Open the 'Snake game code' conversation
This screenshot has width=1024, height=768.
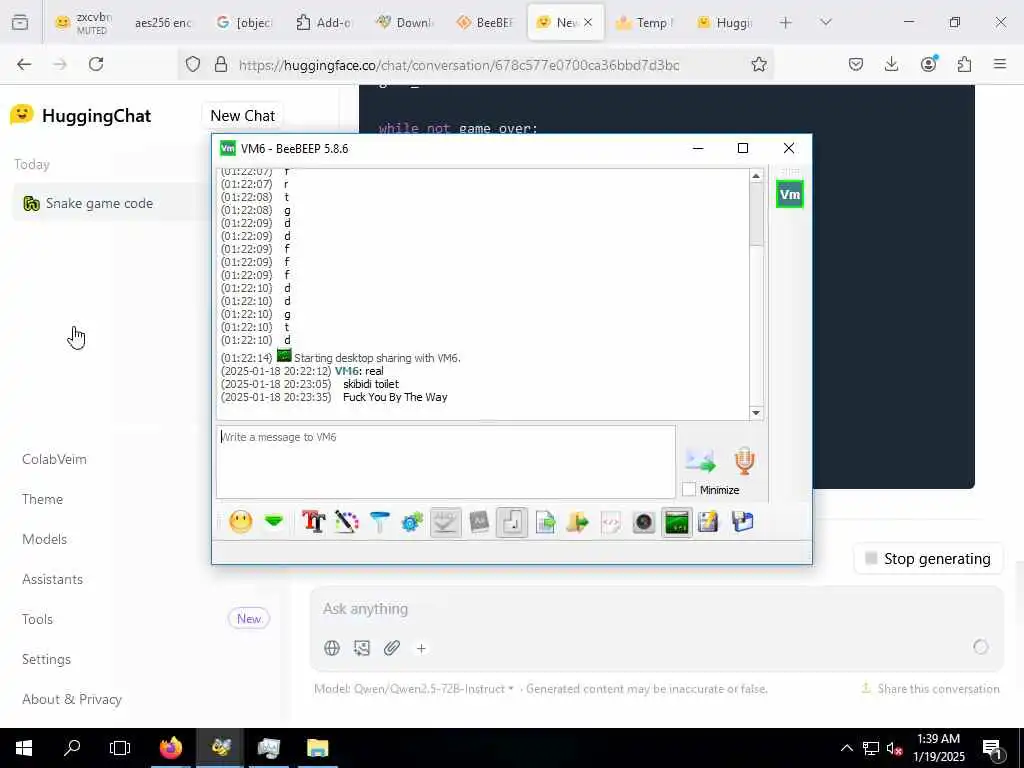tap(111, 203)
